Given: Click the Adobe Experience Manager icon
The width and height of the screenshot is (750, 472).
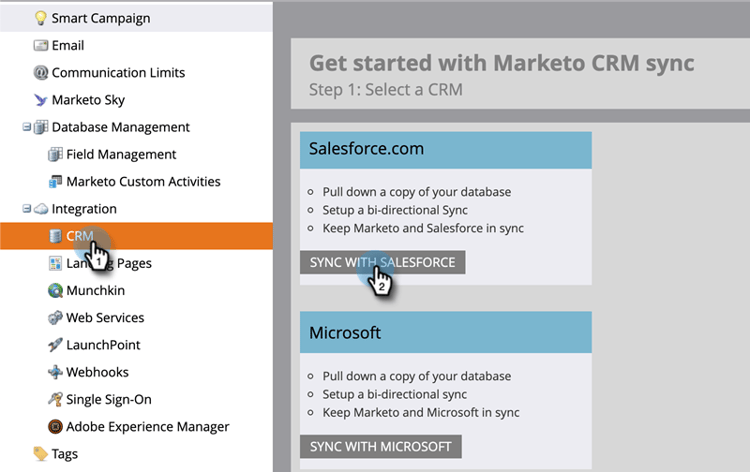Looking at the screenshot, I should click(56, 426).
